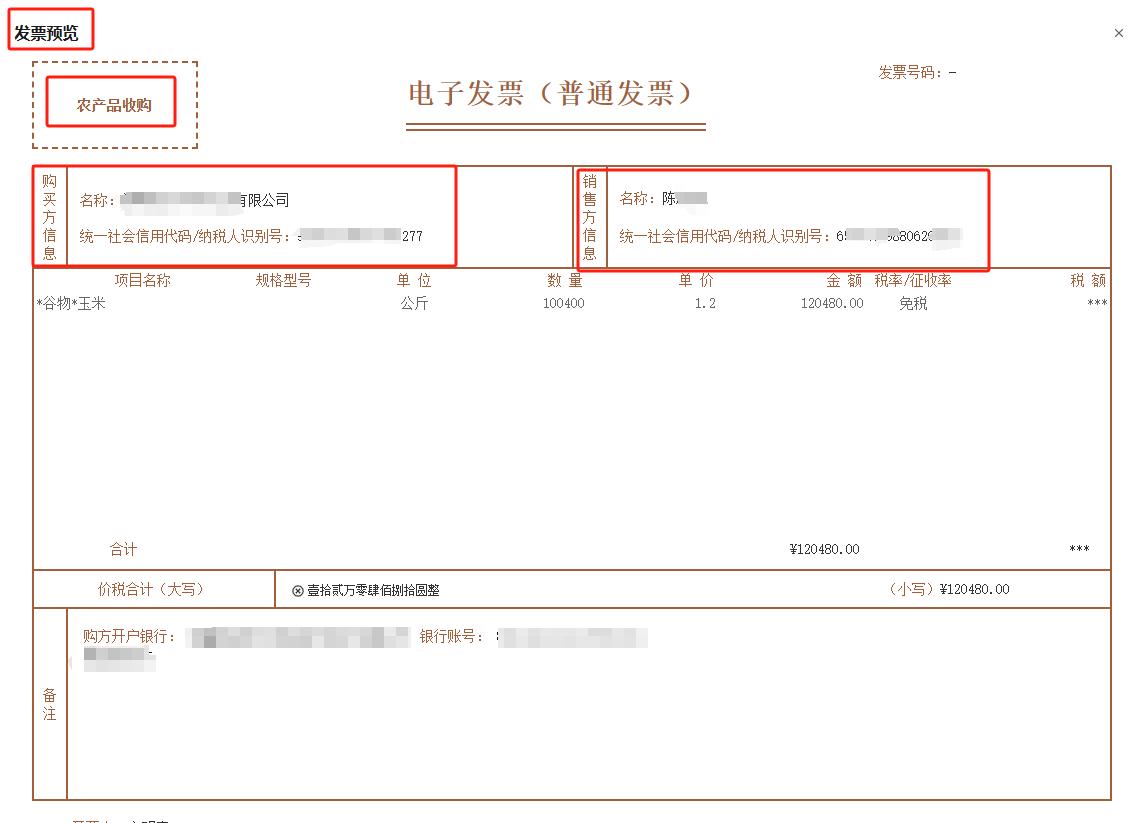Viewport: 1139px width, 823px height.
Task: Click the 税率/征收率 column header
Action: tap(913, 280)
